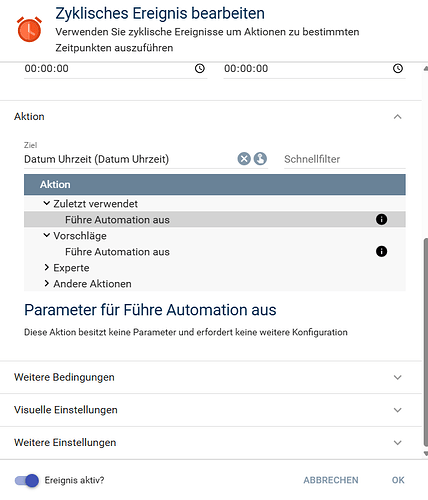Image resolution: width=428 pixels, height=500 pixels.
Task: Show info for Vorschläge Führe Automation aus
Action: pyautogui.click(x=381, y=251)
